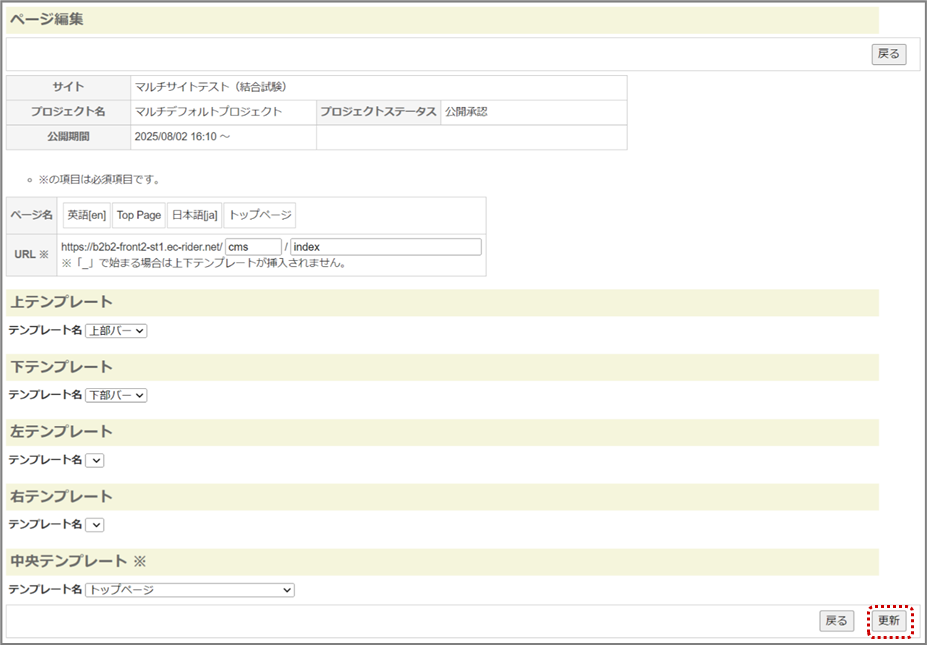927x645 pixels.
Task: Open the 下テンプレート template name dropdown
Action: pyautogui.click(x=116, y=395)
